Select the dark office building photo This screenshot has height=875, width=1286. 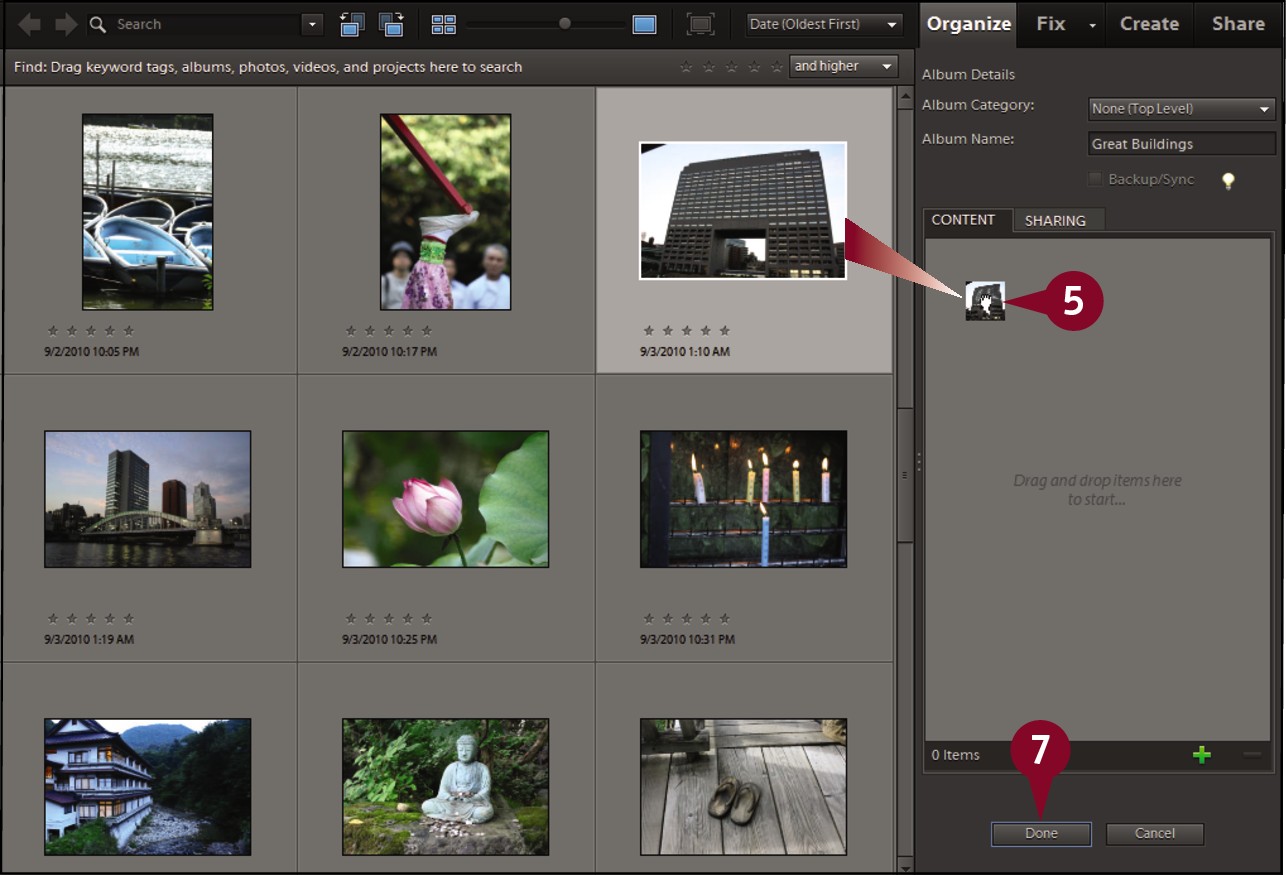743,210
